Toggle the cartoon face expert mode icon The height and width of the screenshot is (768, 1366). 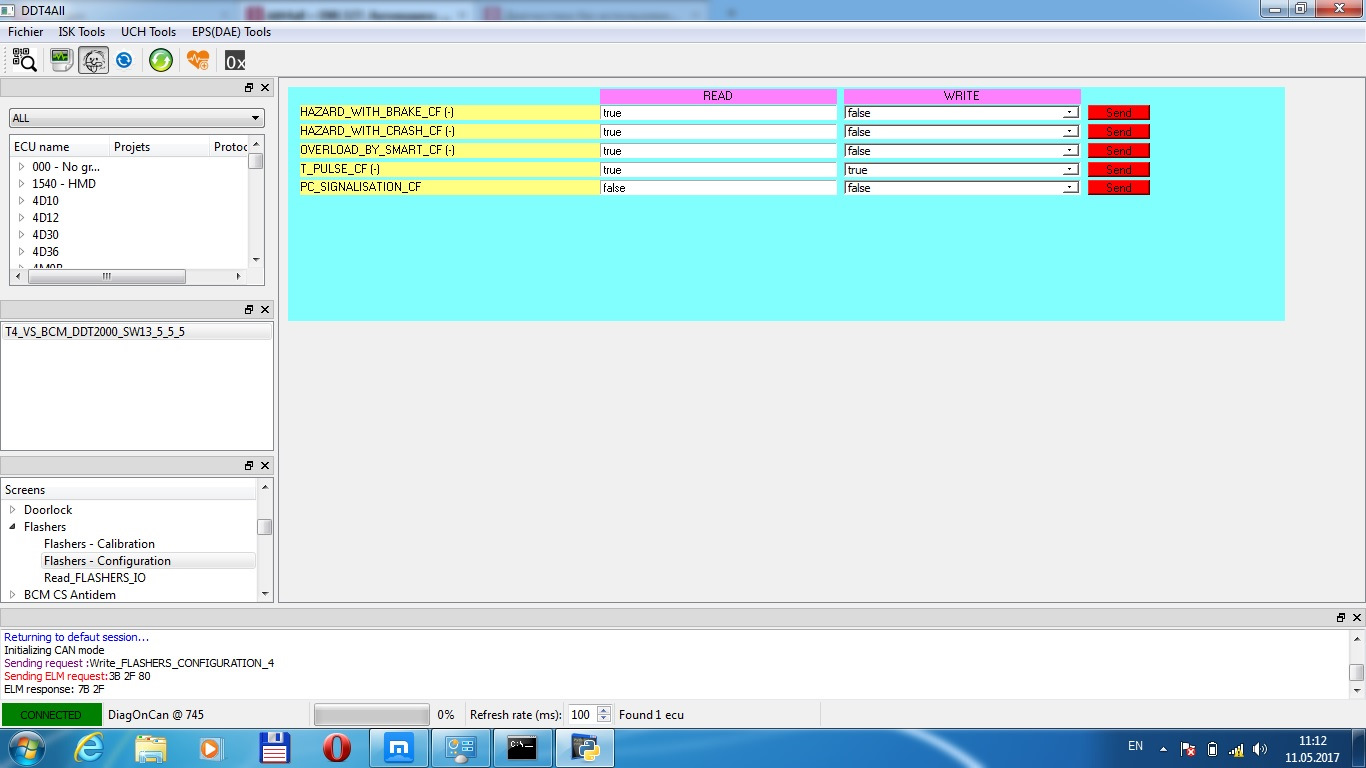coord(94,60)
